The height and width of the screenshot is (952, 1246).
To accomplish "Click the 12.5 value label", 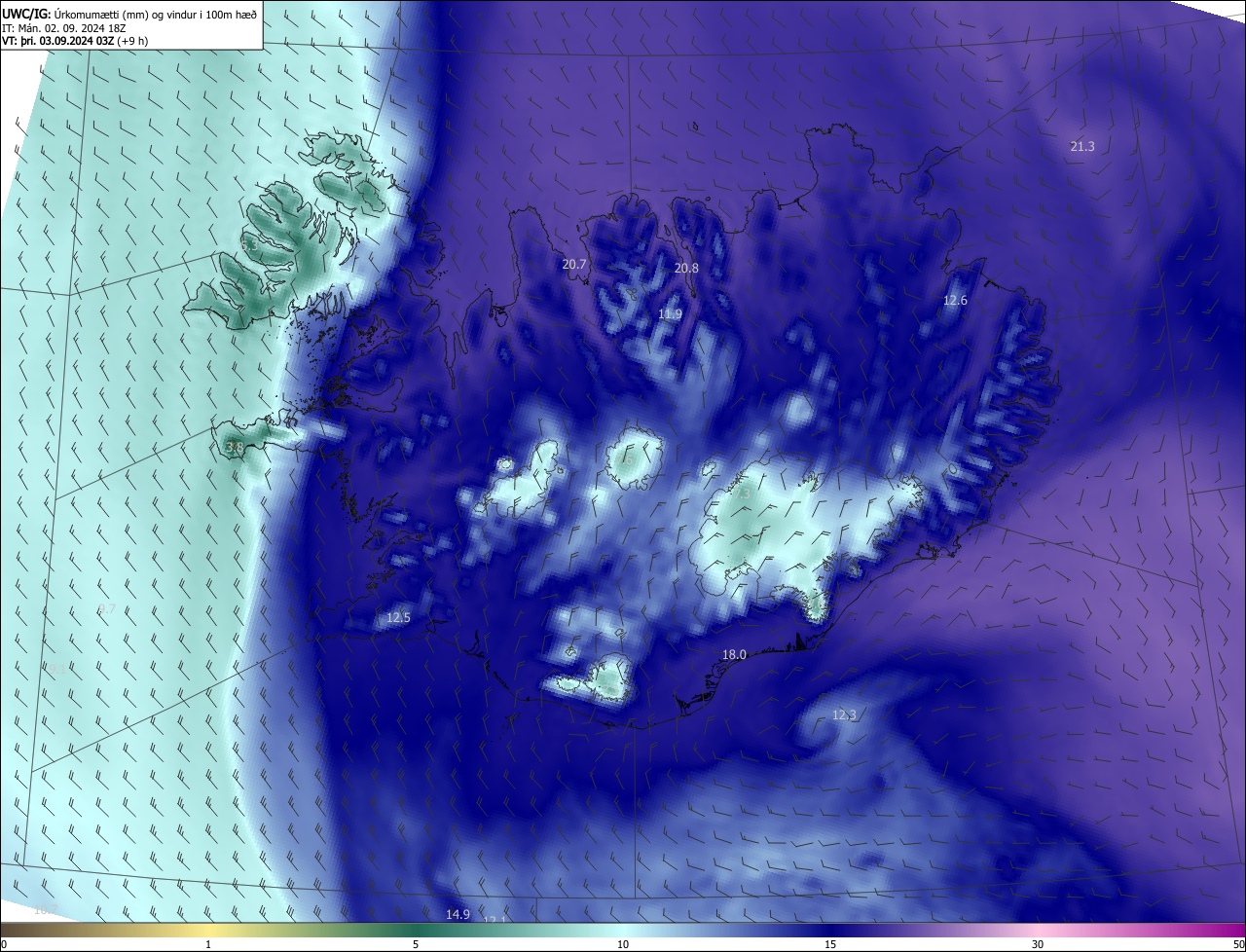I will (x=398, y=618).
